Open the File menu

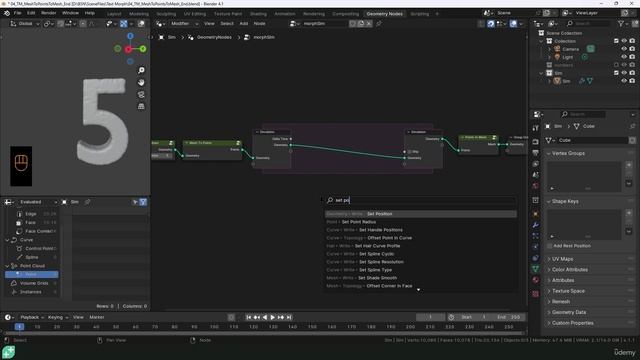pos(18,13)
